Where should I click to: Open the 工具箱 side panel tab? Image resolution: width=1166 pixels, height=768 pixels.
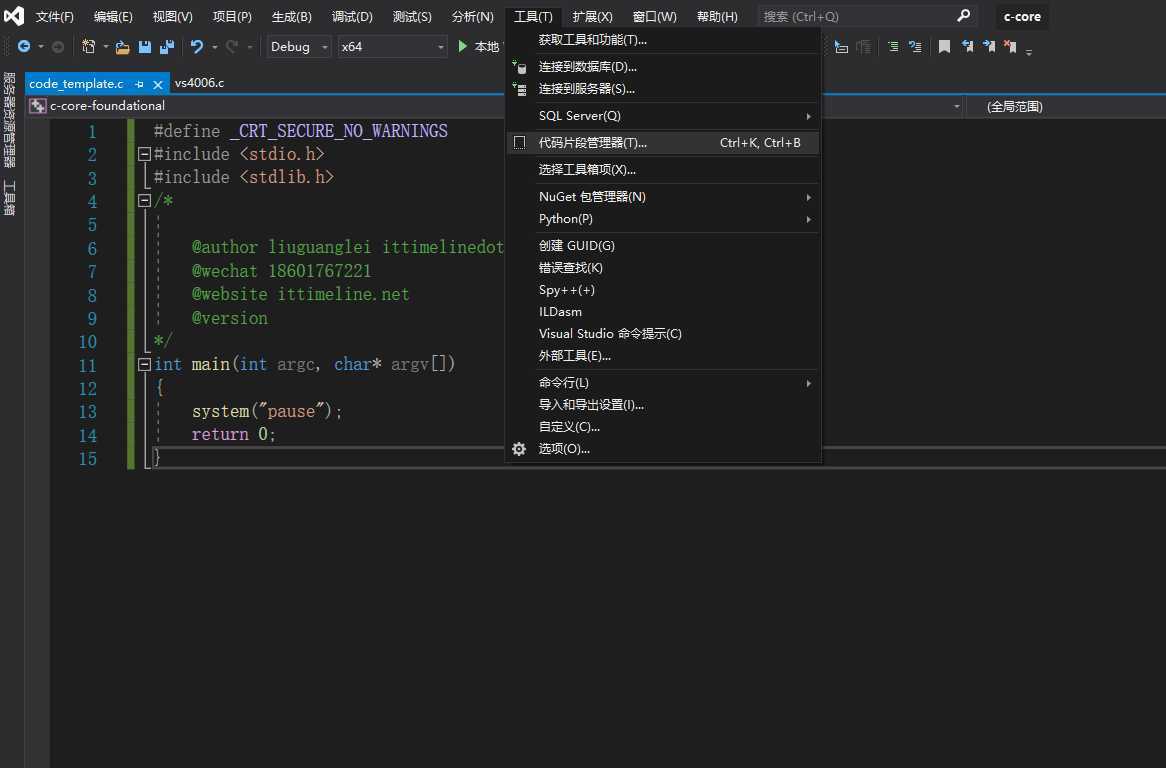point(9,198)
